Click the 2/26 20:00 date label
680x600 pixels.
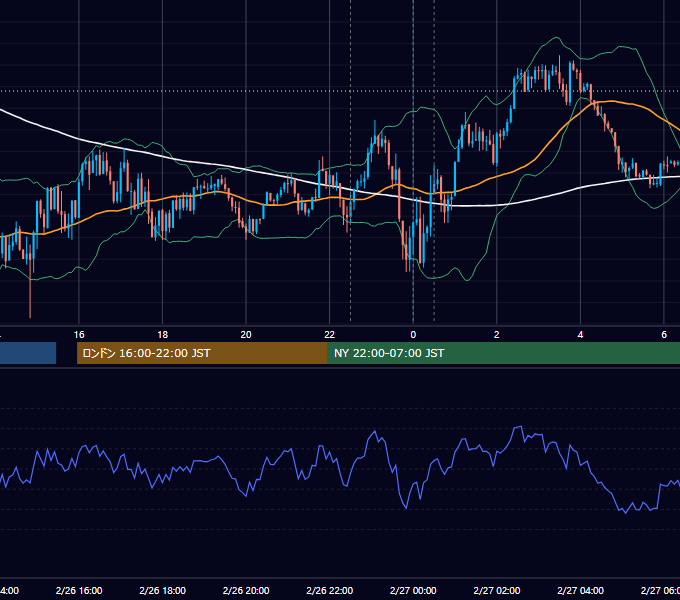(x=246, y=590)
